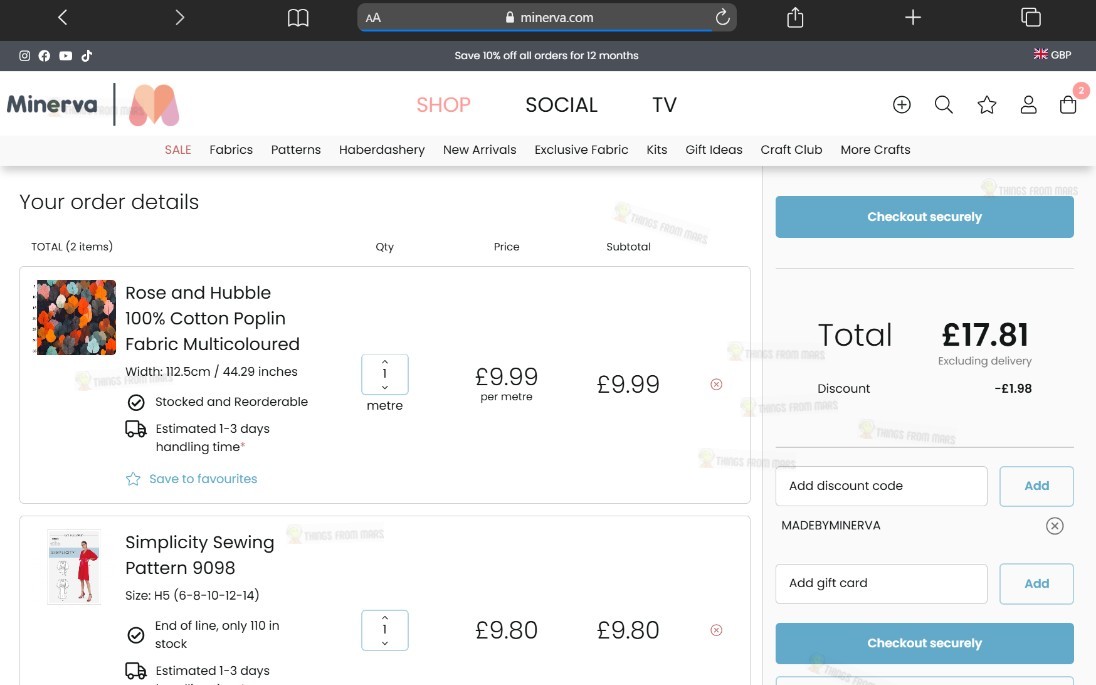1096x685 pixels.
Task: Focus the Add gift card field
Action: pos(881,584)
